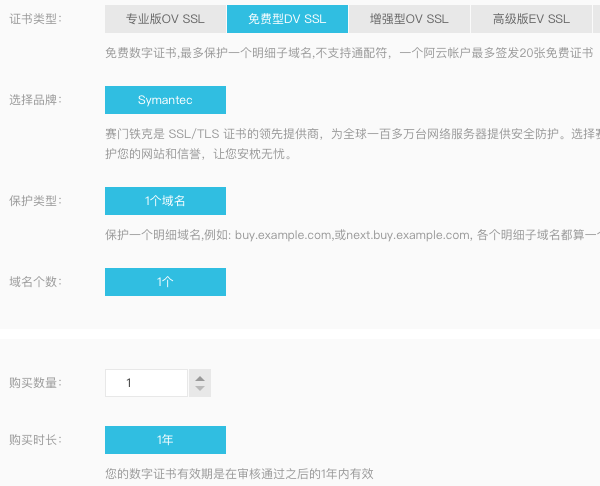
Task: Select the 1个 domain count option
Action: 165,282
